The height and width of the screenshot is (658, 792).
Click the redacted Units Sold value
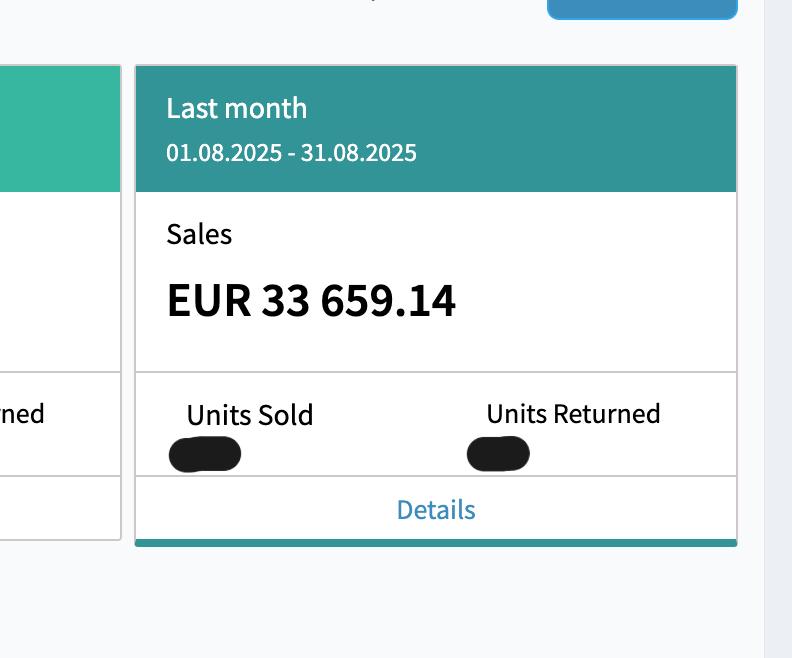pyautogui.click(x=205, y=454)
